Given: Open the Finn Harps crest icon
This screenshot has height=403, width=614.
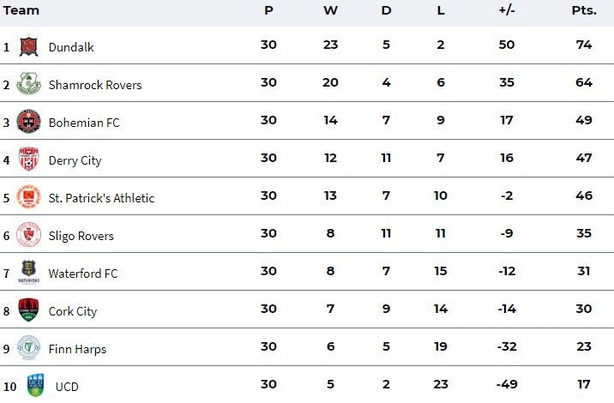Looking at the screenshot, I should 29,347.
